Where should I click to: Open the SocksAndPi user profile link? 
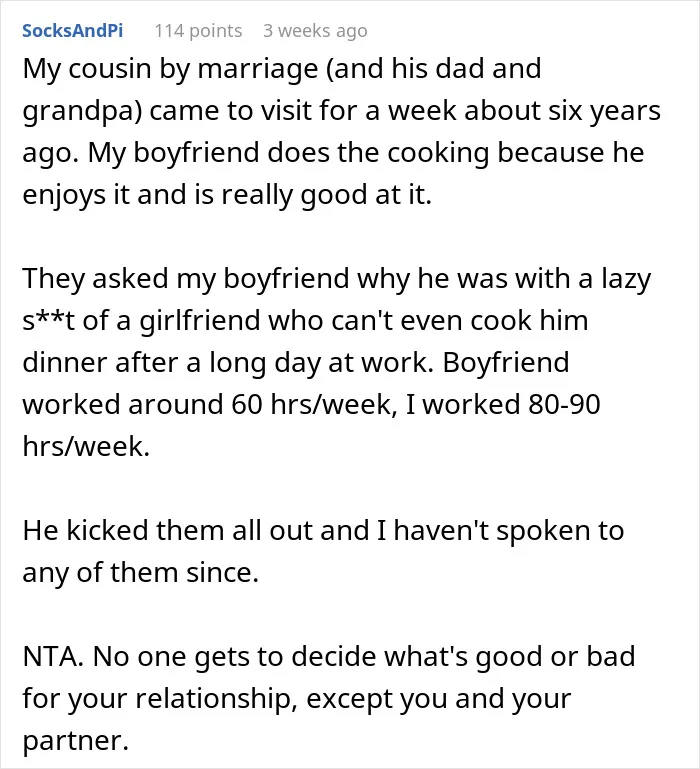click(73, 30)
